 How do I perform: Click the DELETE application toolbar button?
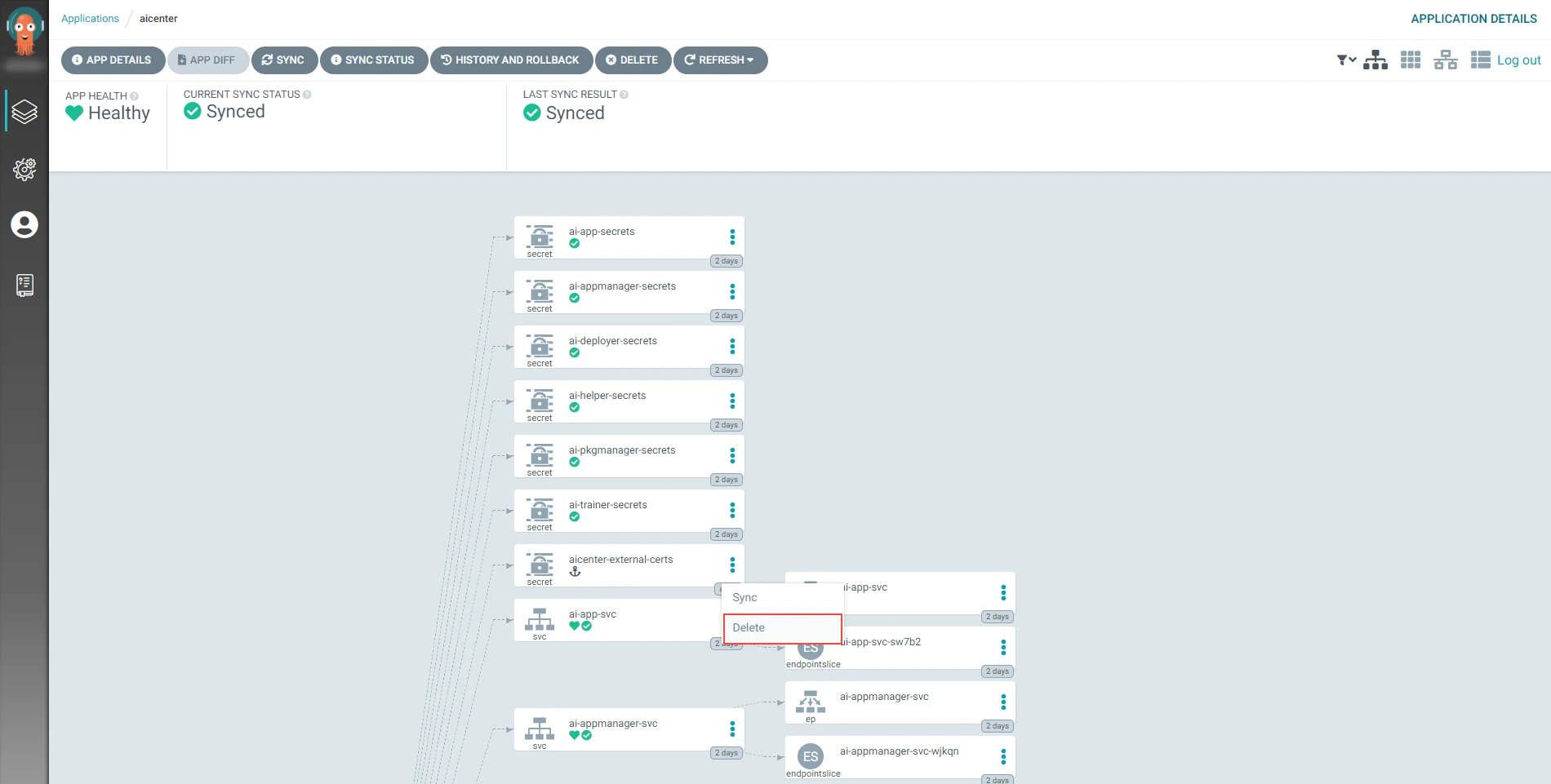[633, 60]
